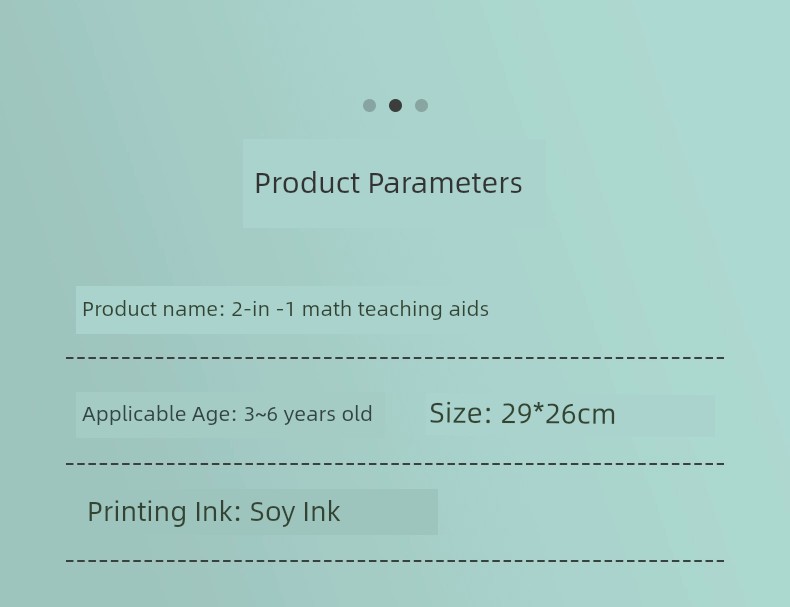Select the third pagination dot
Viewport: 790px width, 607px height.
421,106
